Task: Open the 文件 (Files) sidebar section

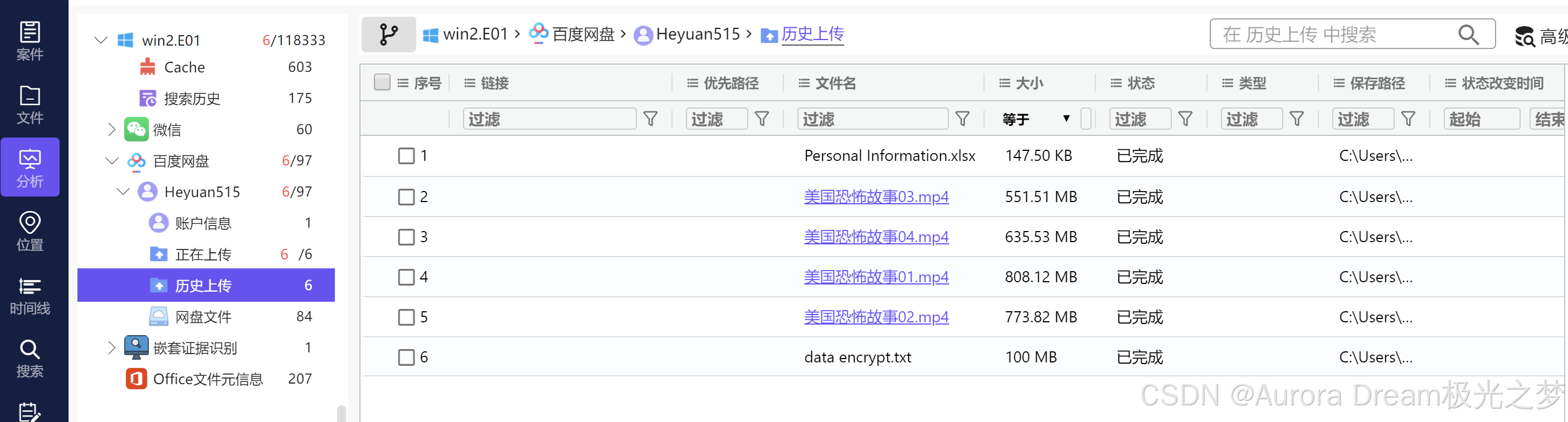Action: coord(30,105)
